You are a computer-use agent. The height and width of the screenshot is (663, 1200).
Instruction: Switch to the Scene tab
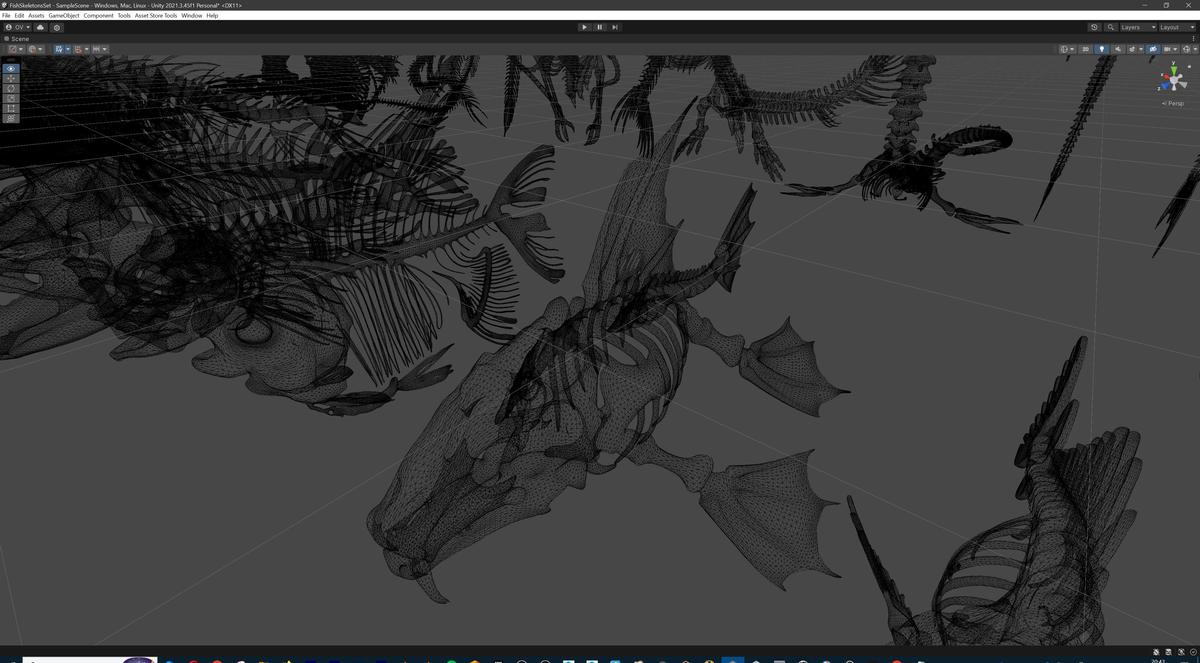click(x=18, y=39)
